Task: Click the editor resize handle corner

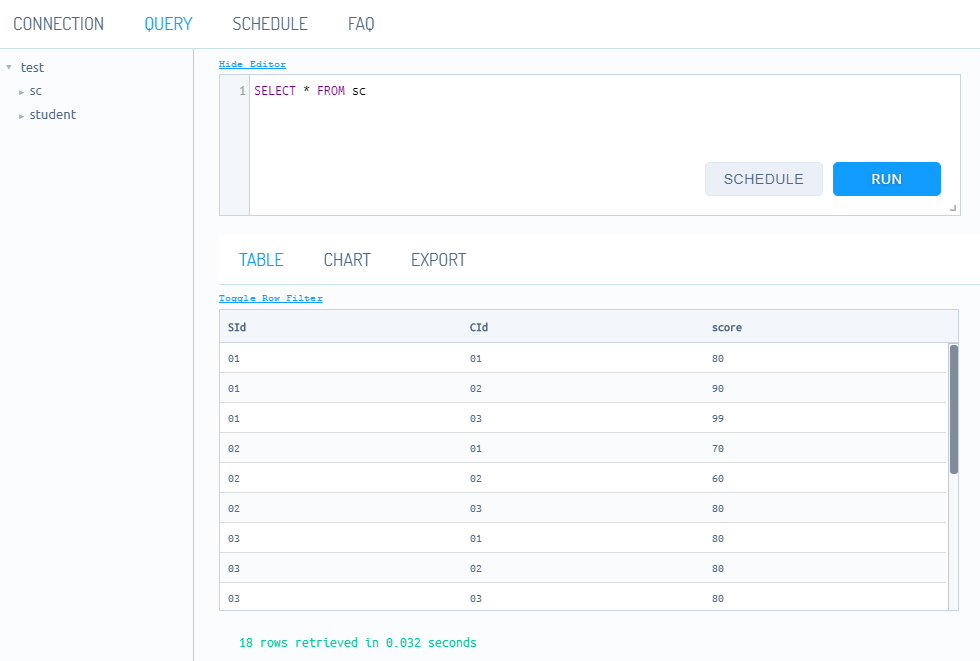Action: click(953, 208)
